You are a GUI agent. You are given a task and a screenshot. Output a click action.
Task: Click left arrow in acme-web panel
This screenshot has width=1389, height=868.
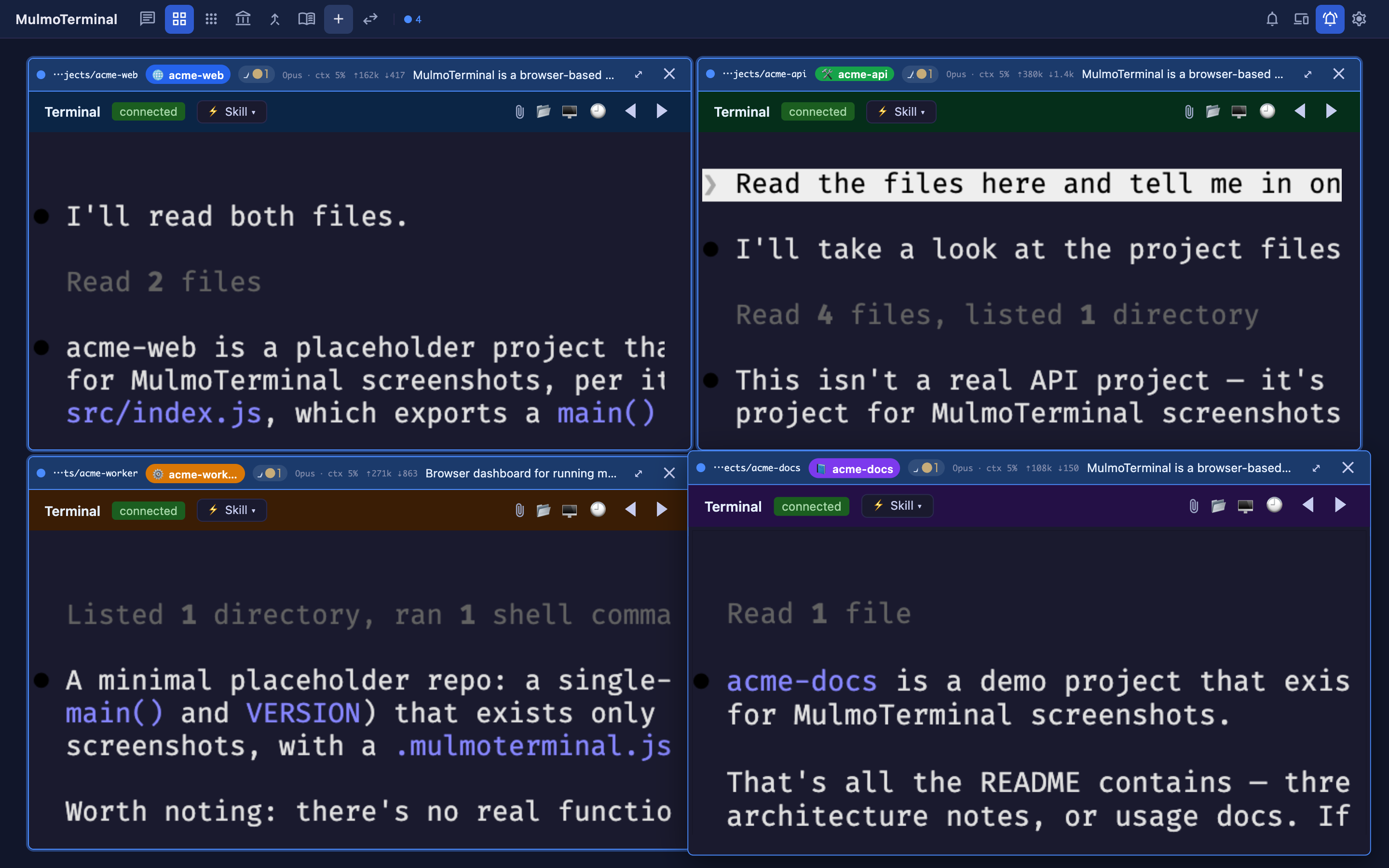point(630,111)
